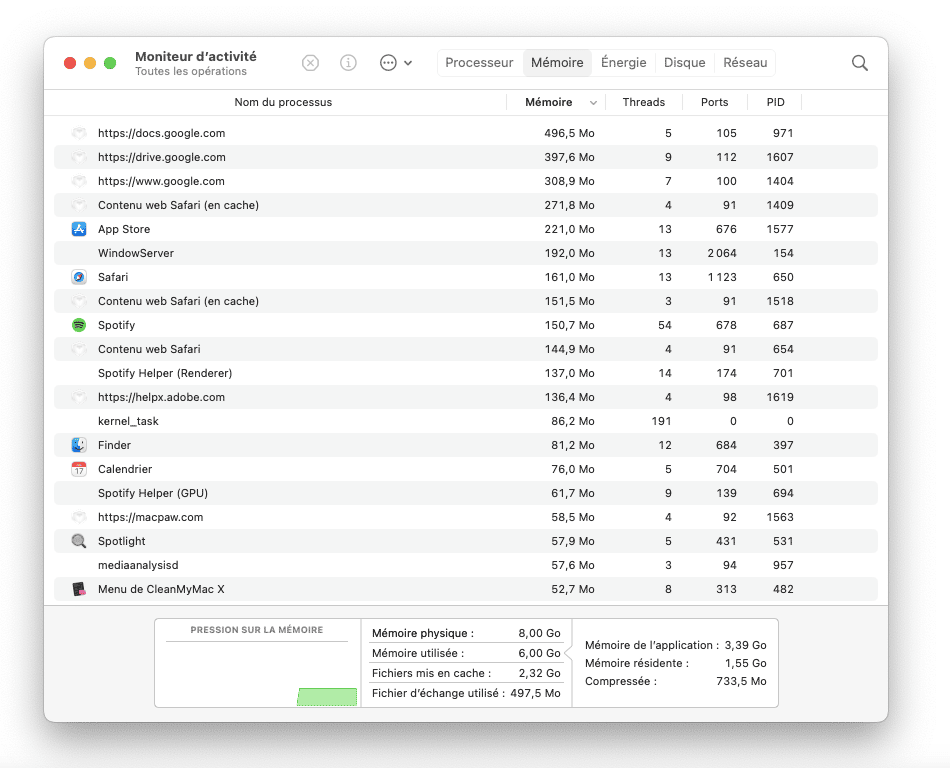The height and width of the screenshot is (768, 950).
Task: Select the Spotlight magnifier icon
Action: click(79, 541)
